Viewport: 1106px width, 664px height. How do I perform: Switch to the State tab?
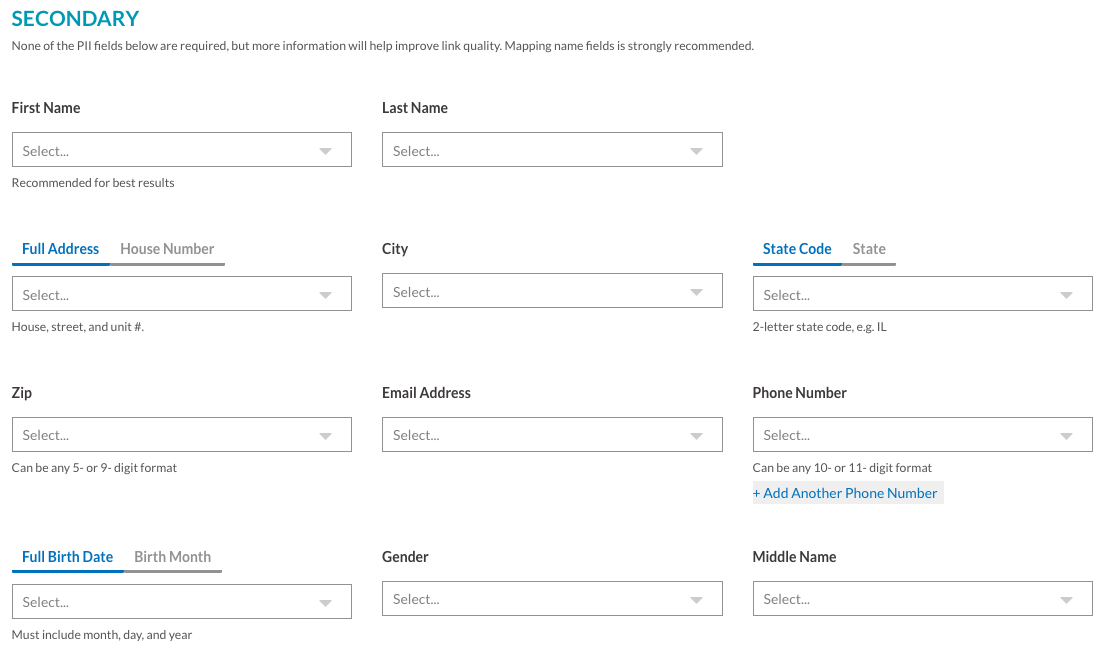point(869,249)
